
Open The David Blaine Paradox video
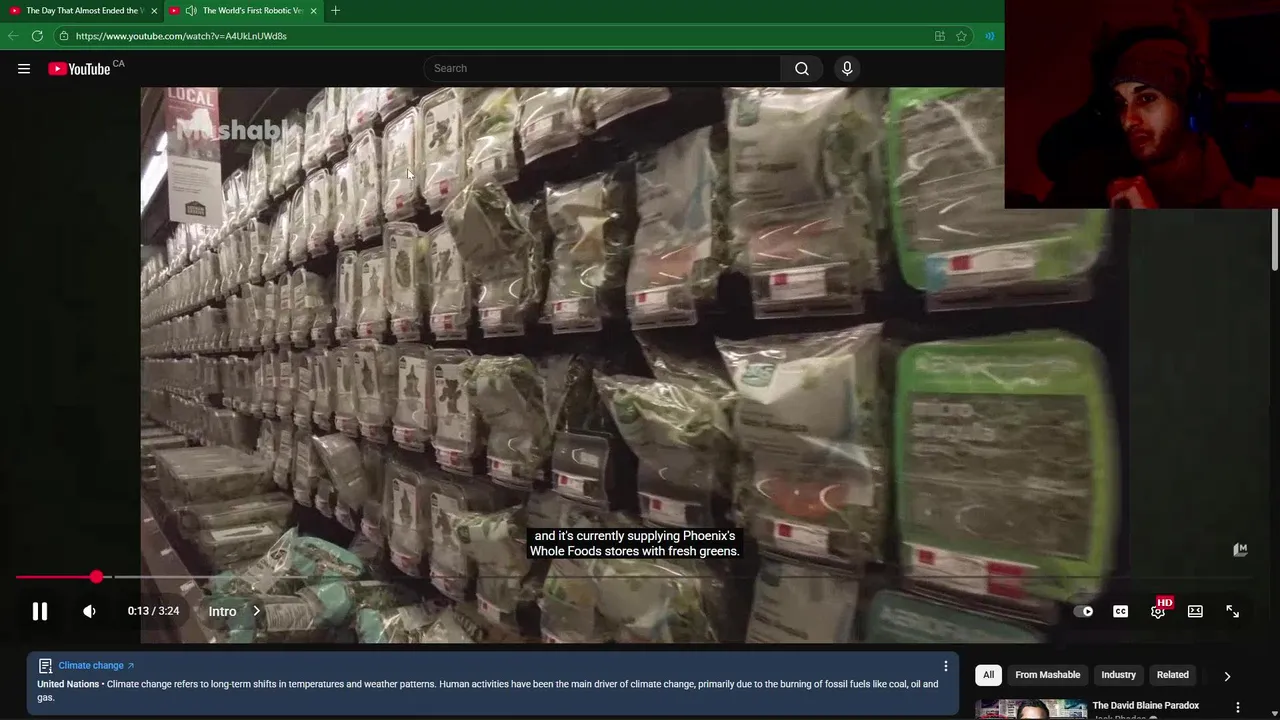tap(1146, 706)
